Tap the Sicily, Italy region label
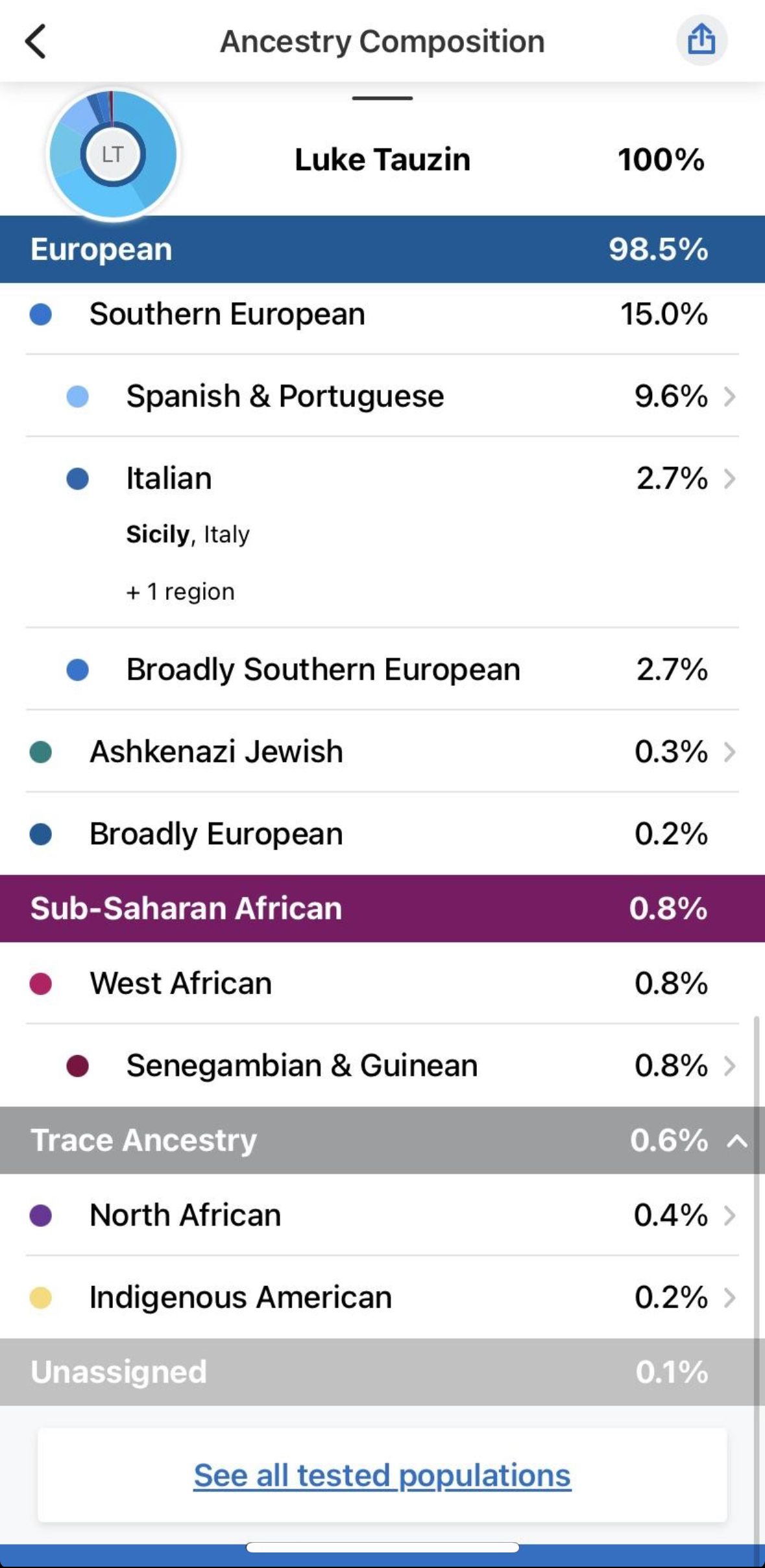Image resolution: width=765 pixels, height=1568 pixels. pos(188,534)
